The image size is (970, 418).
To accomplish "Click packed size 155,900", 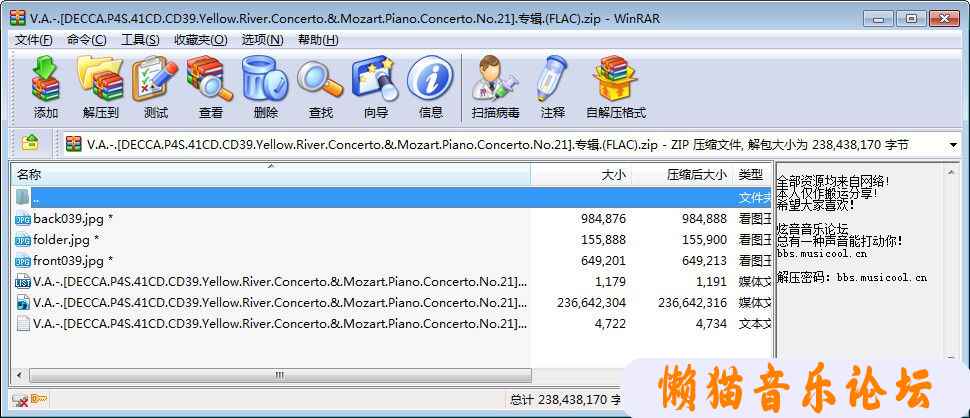I will point(705,240).
